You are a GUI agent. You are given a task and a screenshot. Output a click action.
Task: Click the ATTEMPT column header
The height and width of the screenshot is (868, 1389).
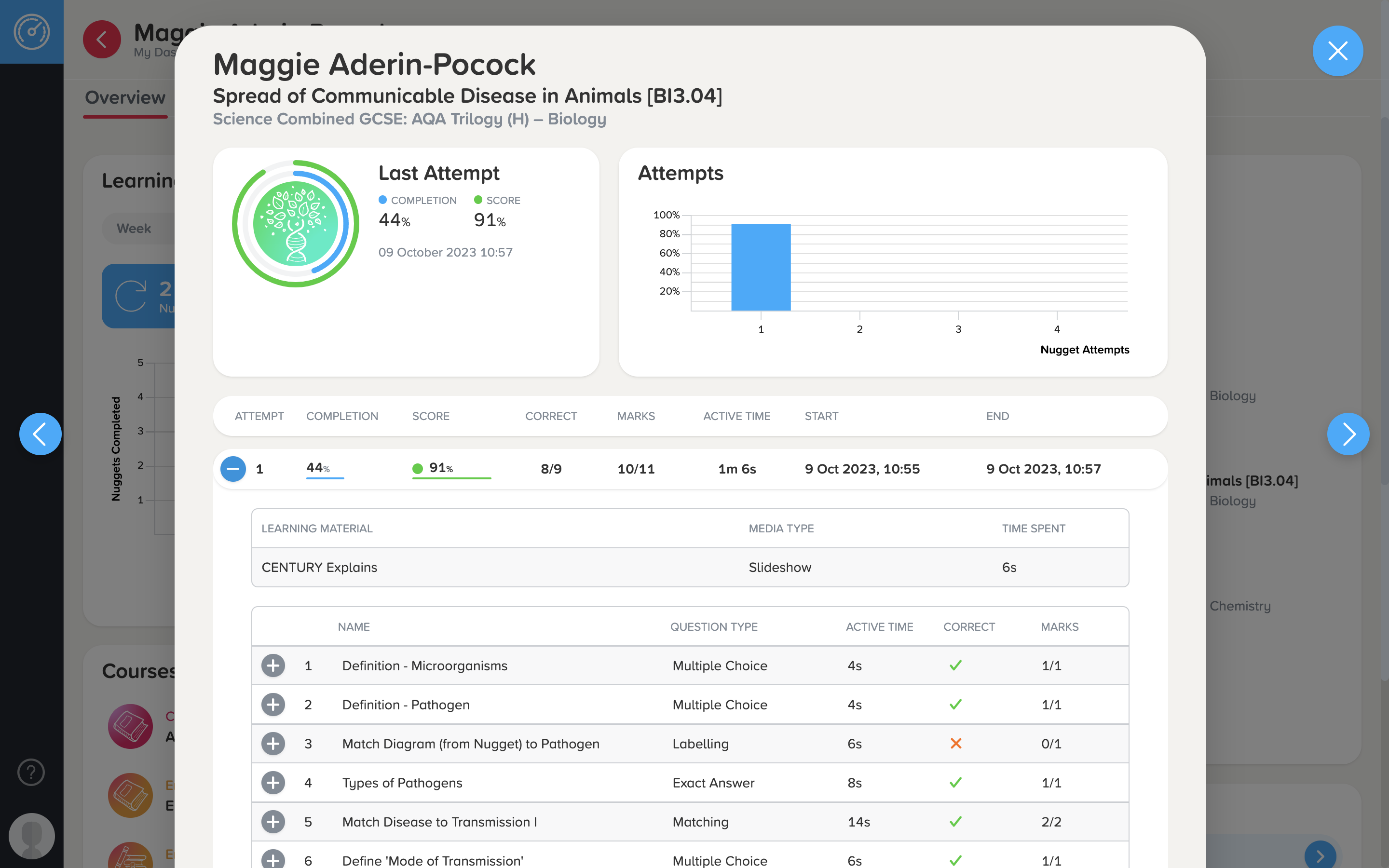(259, 416)
